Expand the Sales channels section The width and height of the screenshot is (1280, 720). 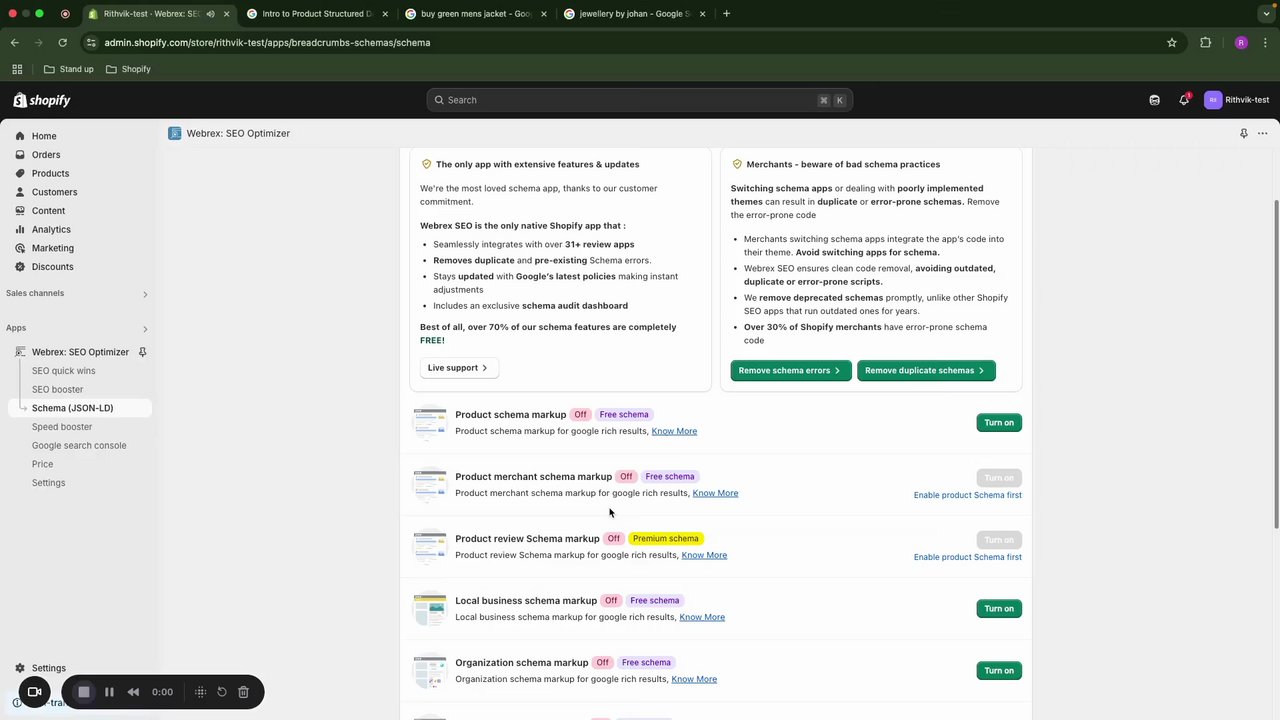[145, 294]
